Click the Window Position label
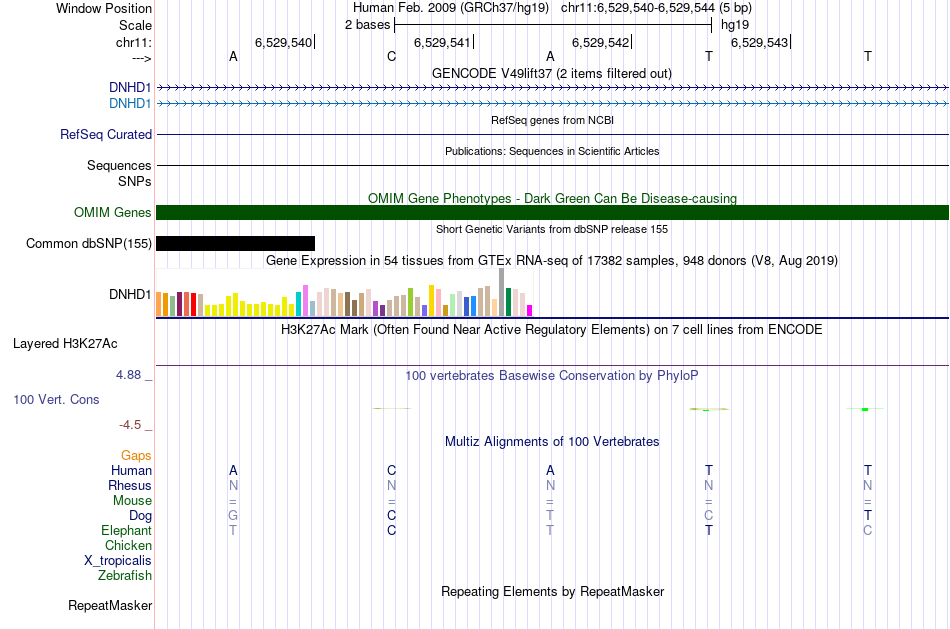 tap(104, 8)
